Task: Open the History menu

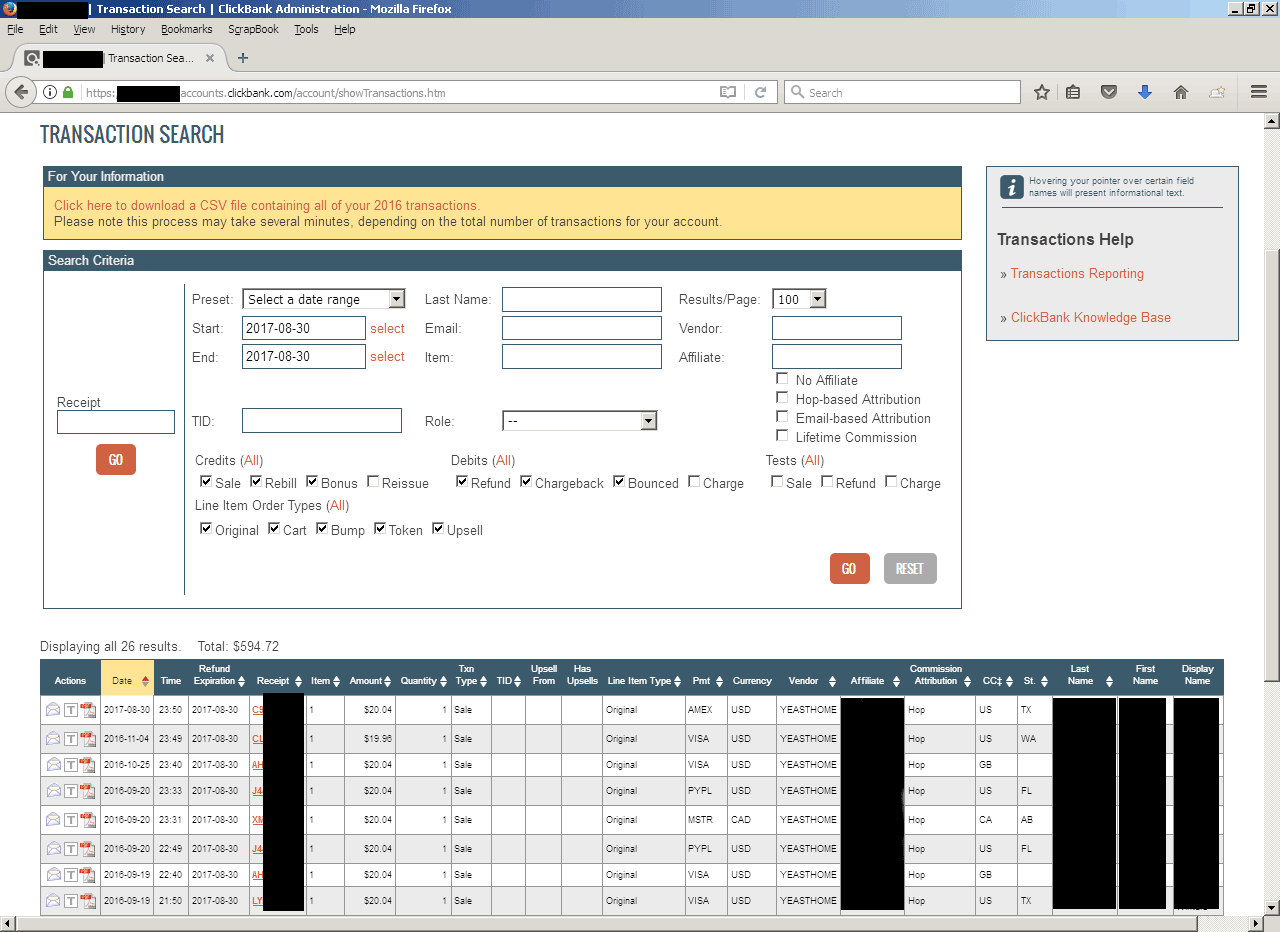Action: [x=128, y=29]
